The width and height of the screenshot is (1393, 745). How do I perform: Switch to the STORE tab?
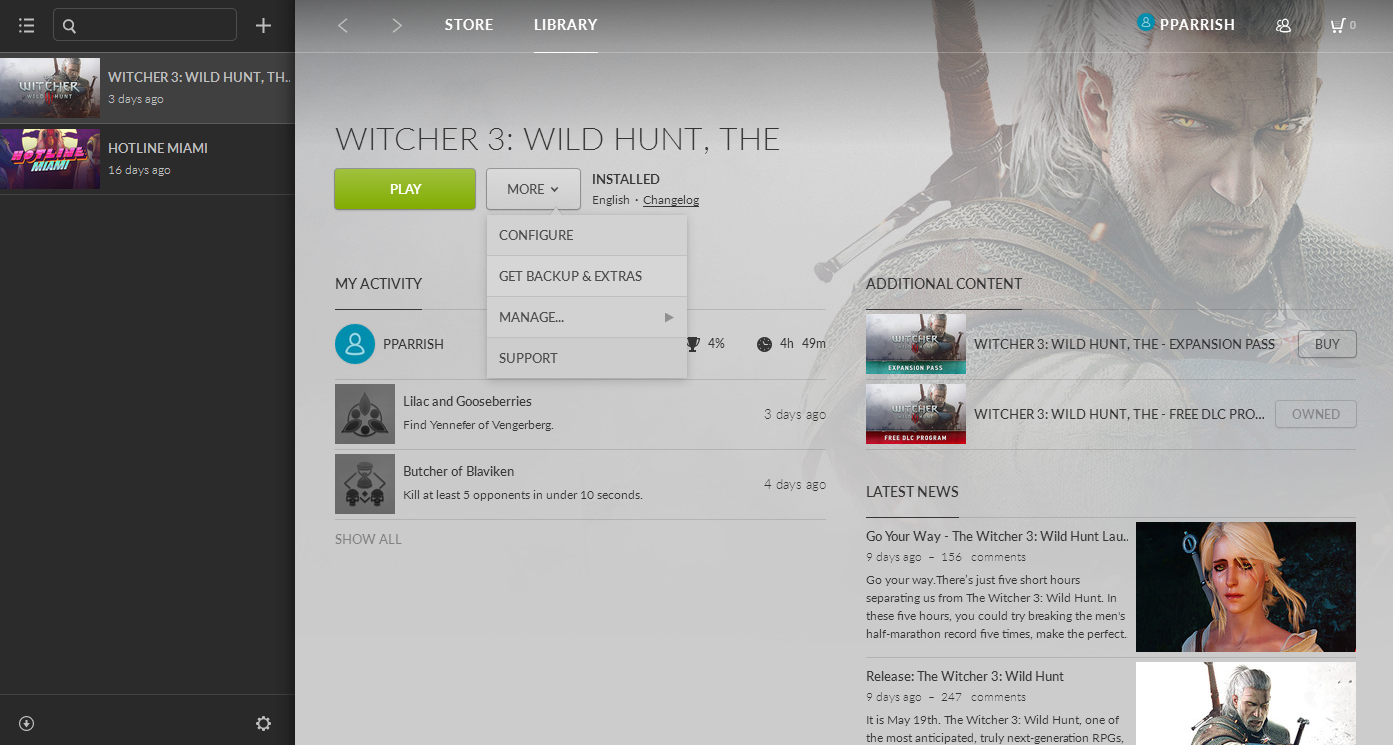tap(469, 25)
